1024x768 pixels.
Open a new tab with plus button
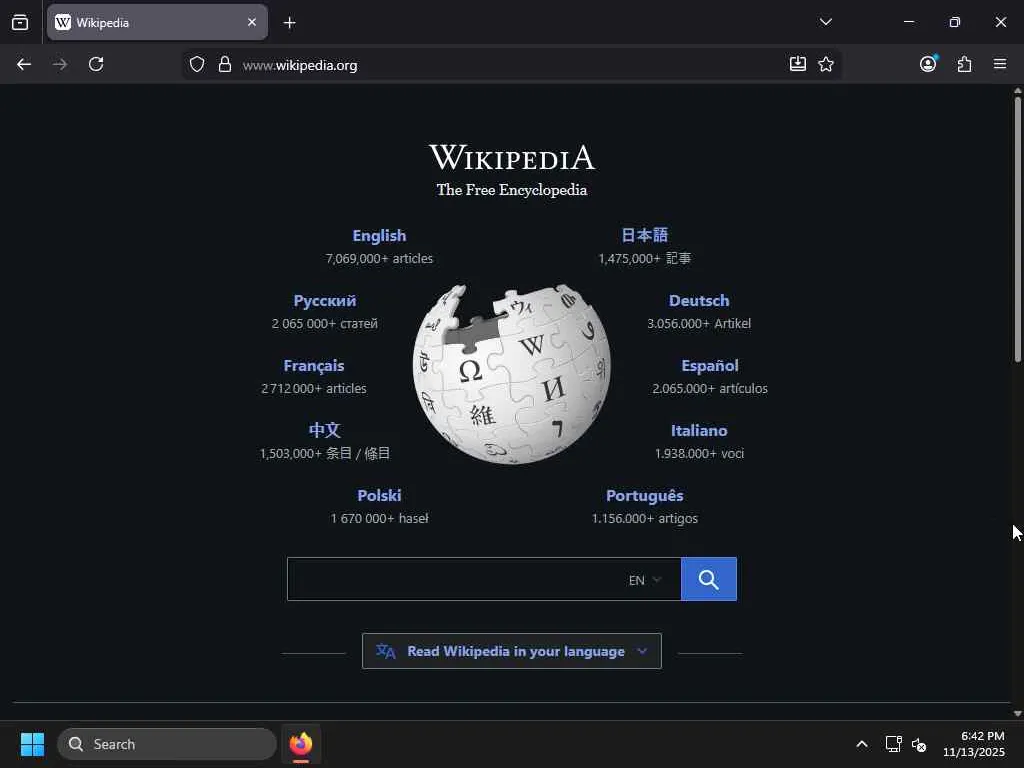click(x=289, y=23)
